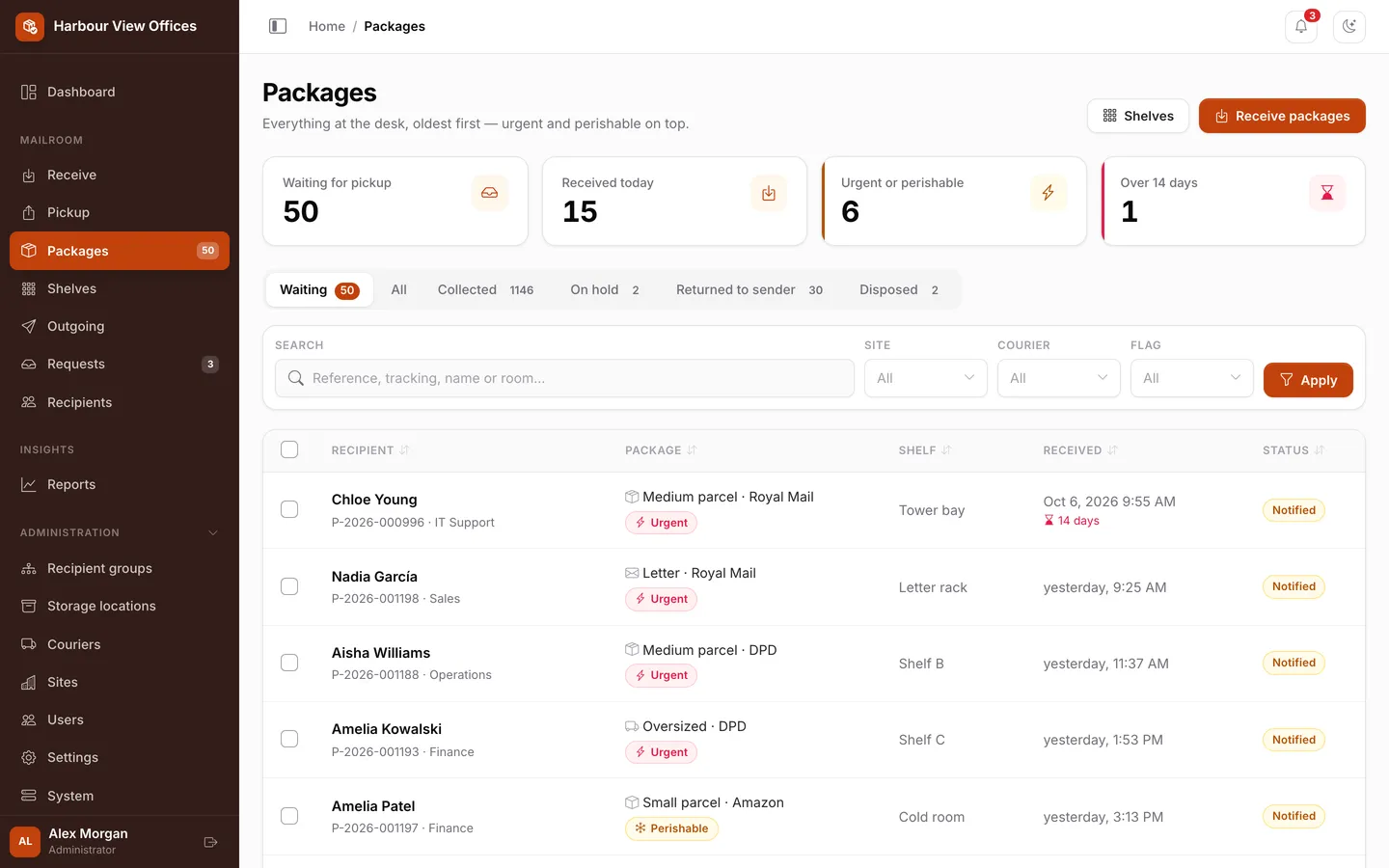
Task: Switch to the Collected tab
Action: 485,289
